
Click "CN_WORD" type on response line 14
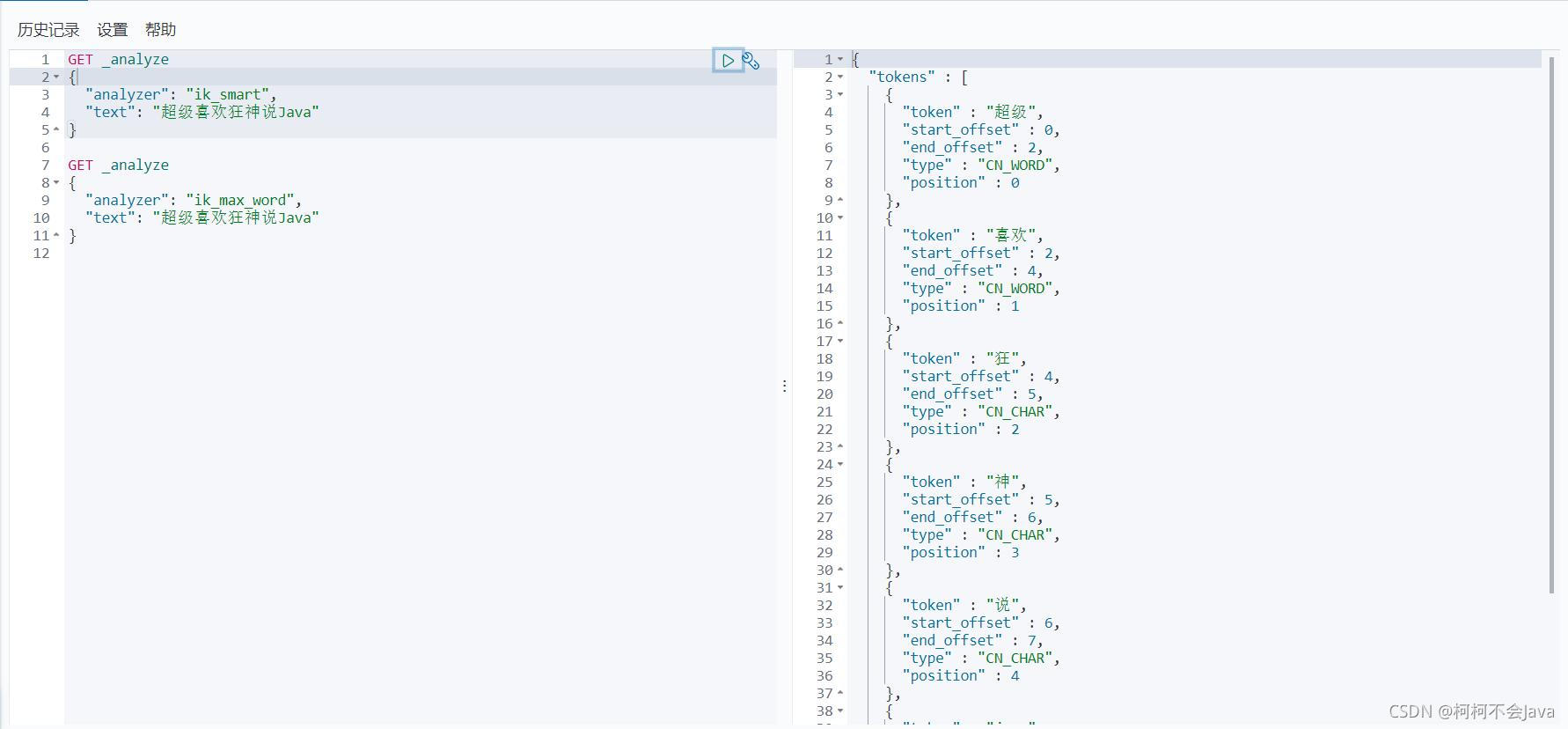click(1015, 289)
